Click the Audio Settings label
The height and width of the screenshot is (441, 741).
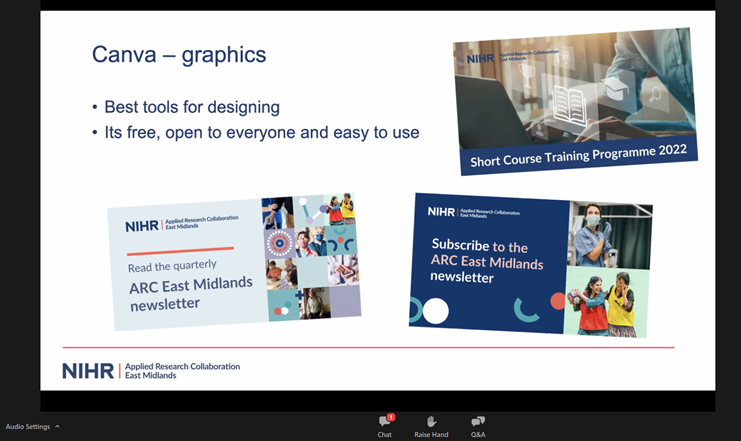[x=28, y=426]
